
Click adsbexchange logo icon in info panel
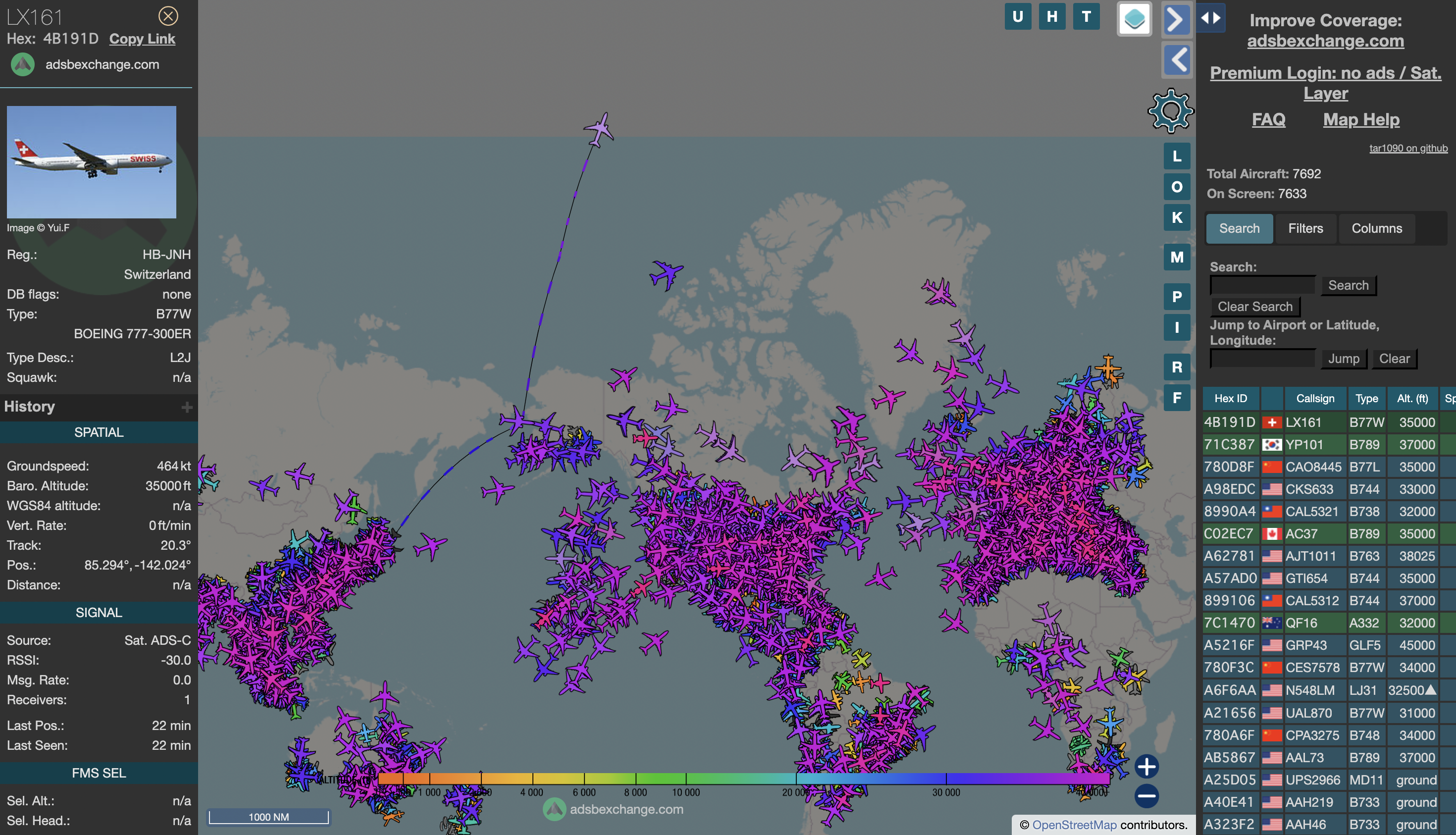(x=23, y=64)
